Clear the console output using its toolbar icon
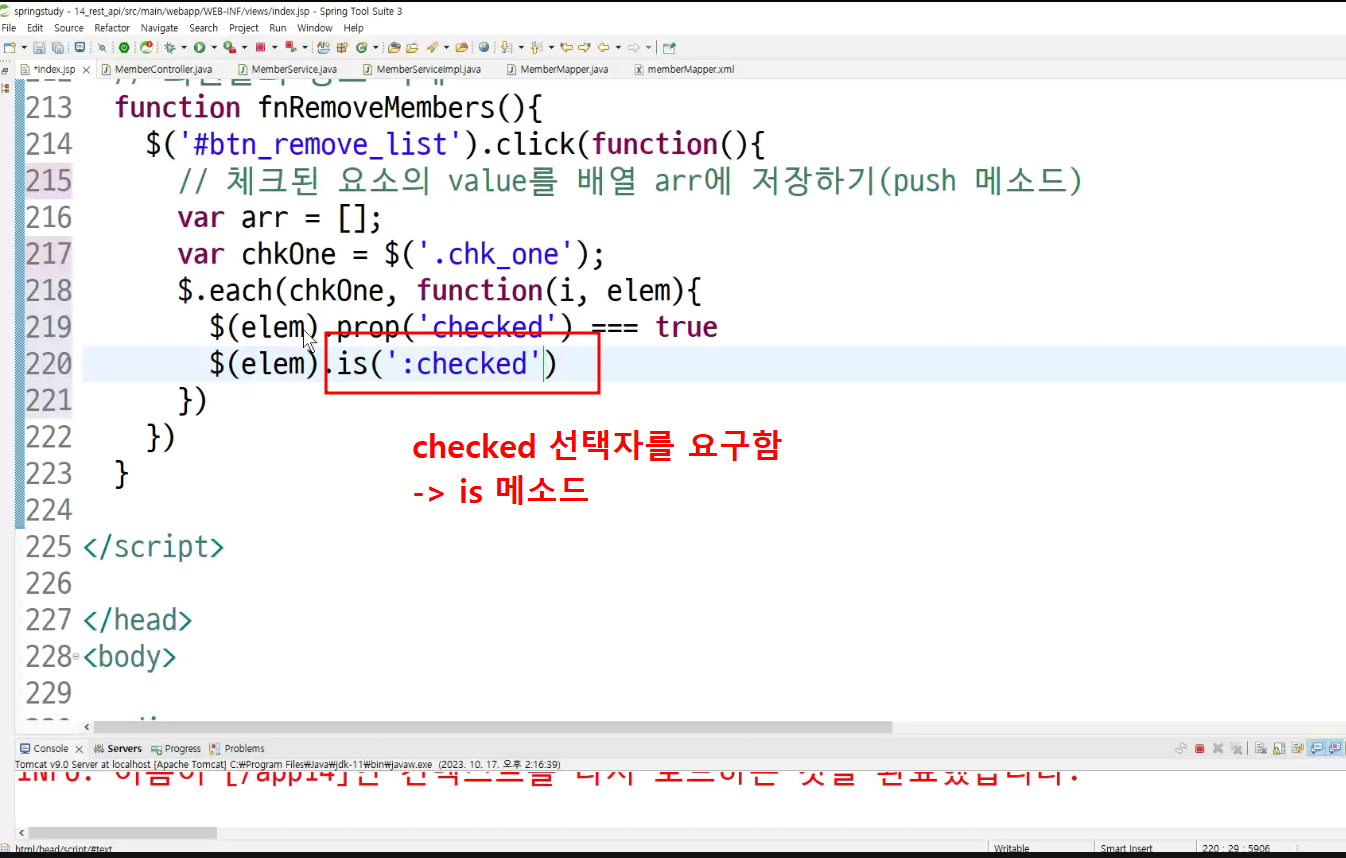This screenshot has height=858, width=1346. click(1261, 748)
